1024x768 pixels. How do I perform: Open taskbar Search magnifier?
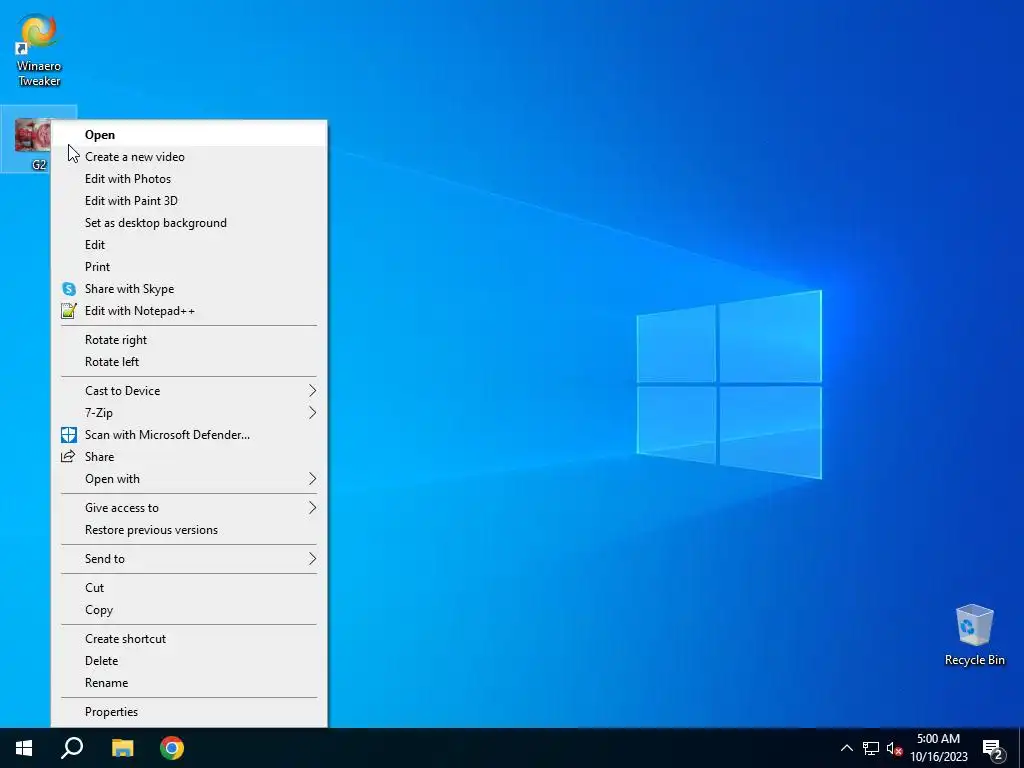(x=72, y=748)
